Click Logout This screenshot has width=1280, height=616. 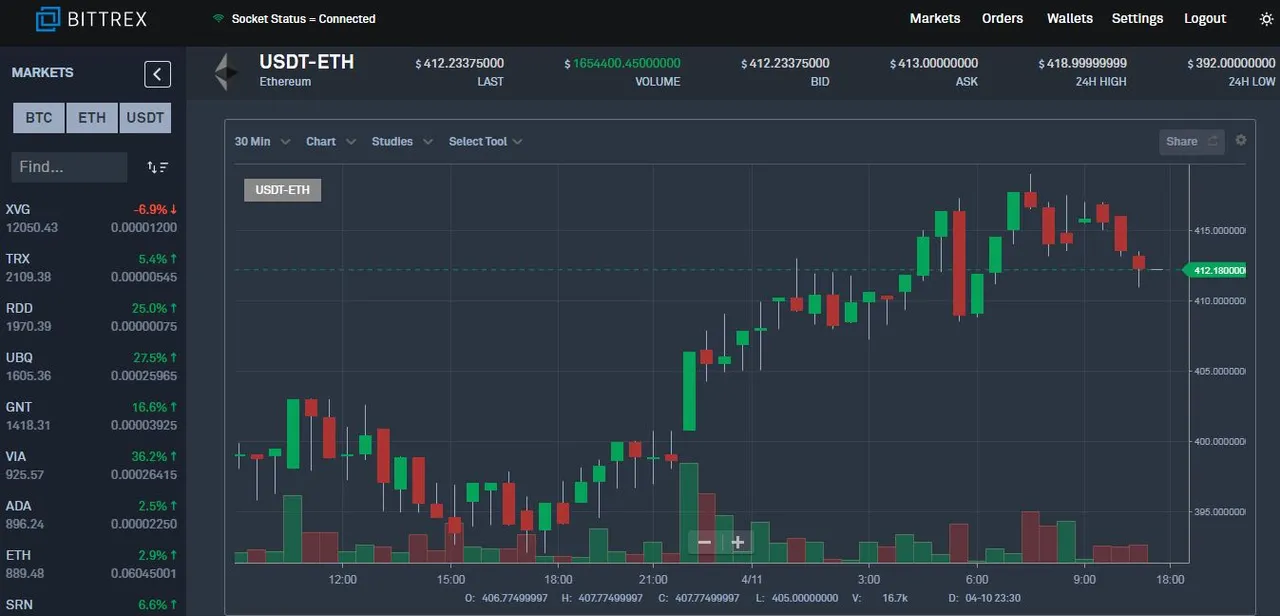(x=1205, y=18)
